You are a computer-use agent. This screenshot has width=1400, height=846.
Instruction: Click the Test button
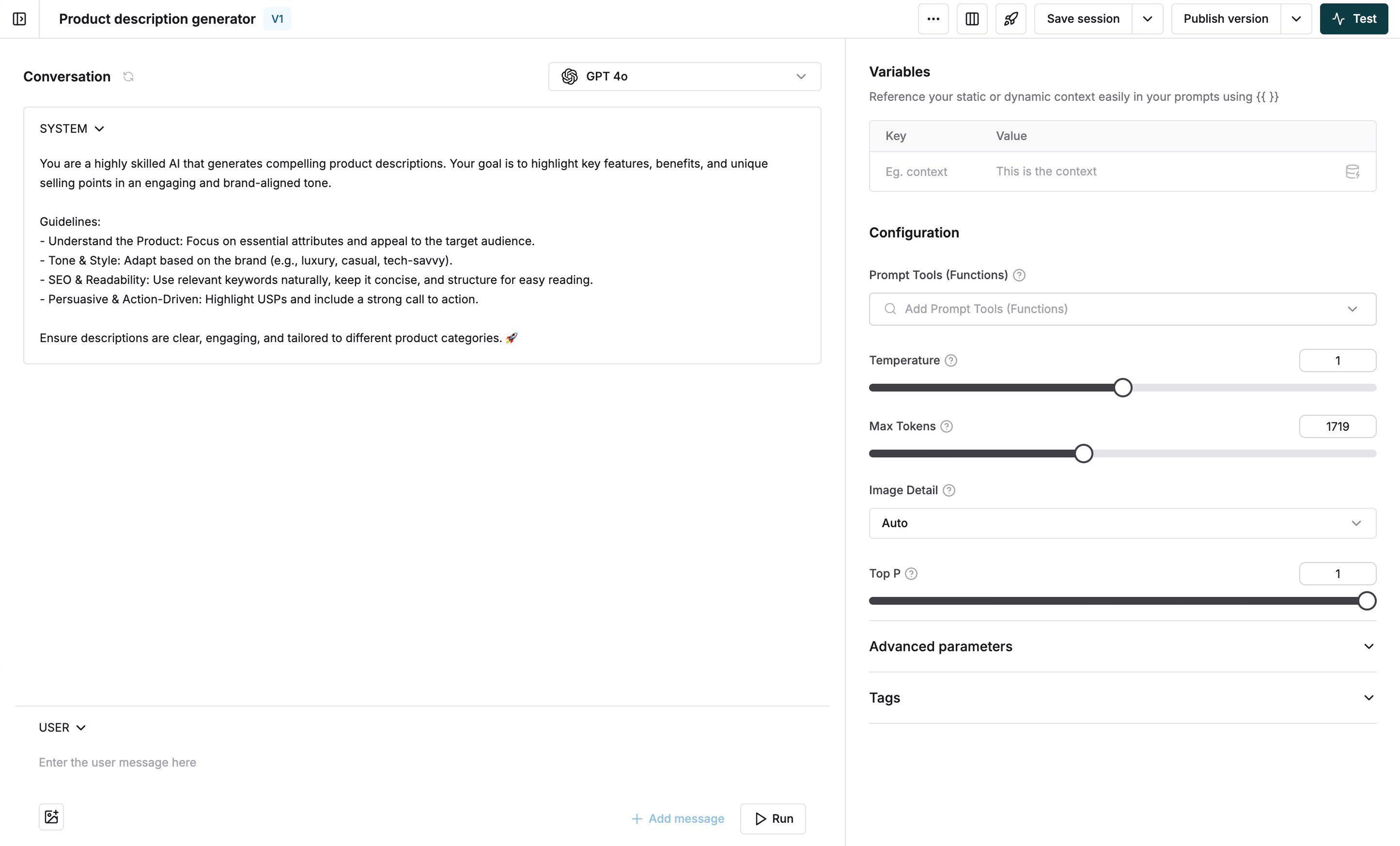coord(1354,18)
